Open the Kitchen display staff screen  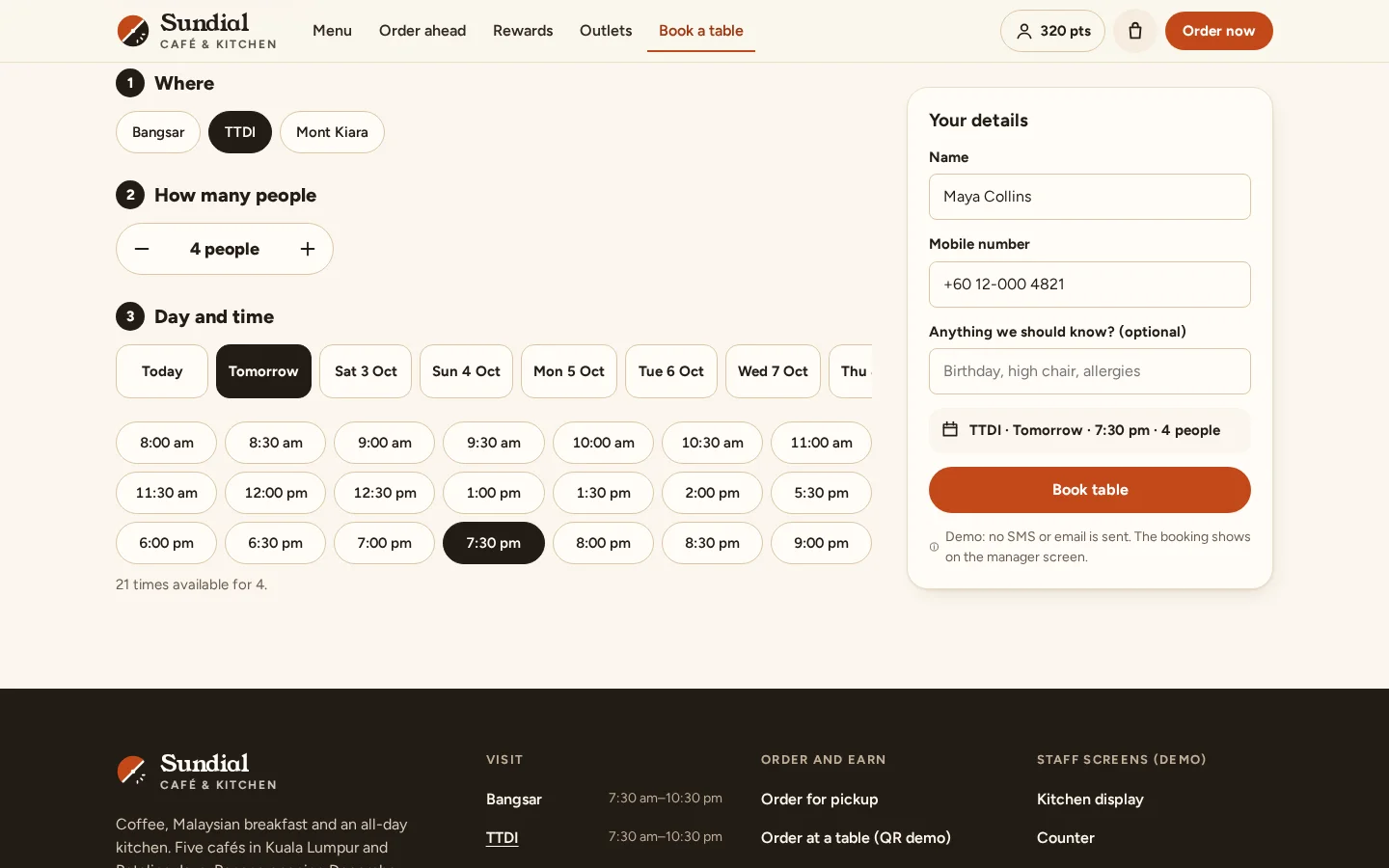tap(1090, 799)
